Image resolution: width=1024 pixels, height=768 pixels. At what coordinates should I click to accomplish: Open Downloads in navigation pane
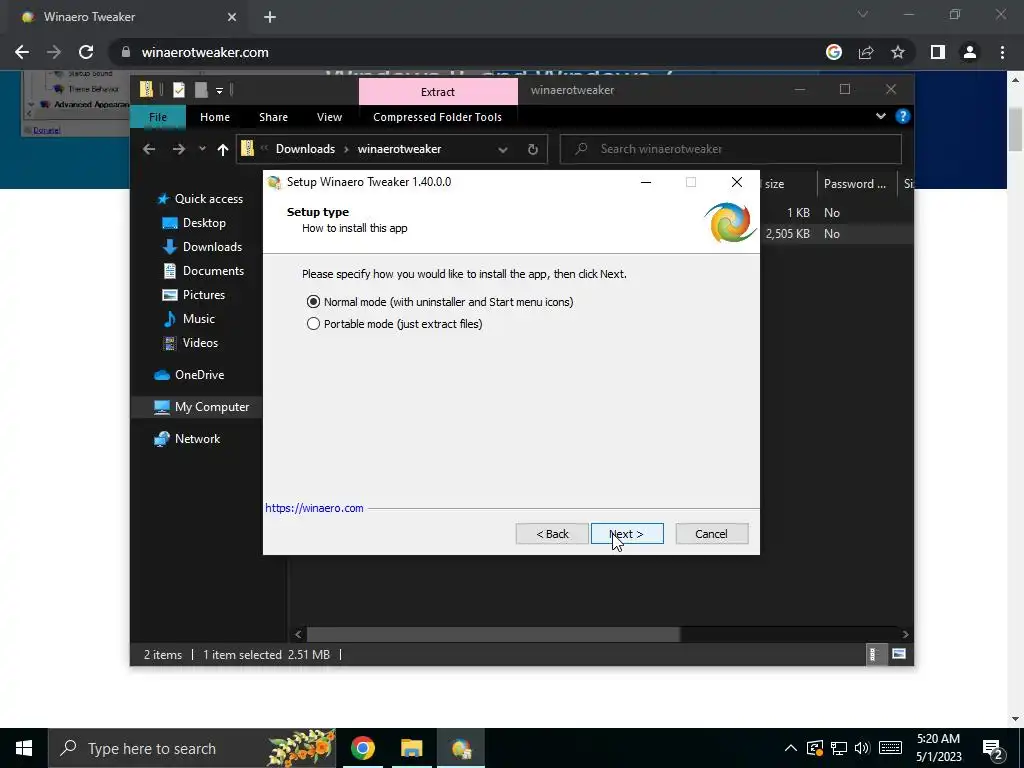(202, 247)
